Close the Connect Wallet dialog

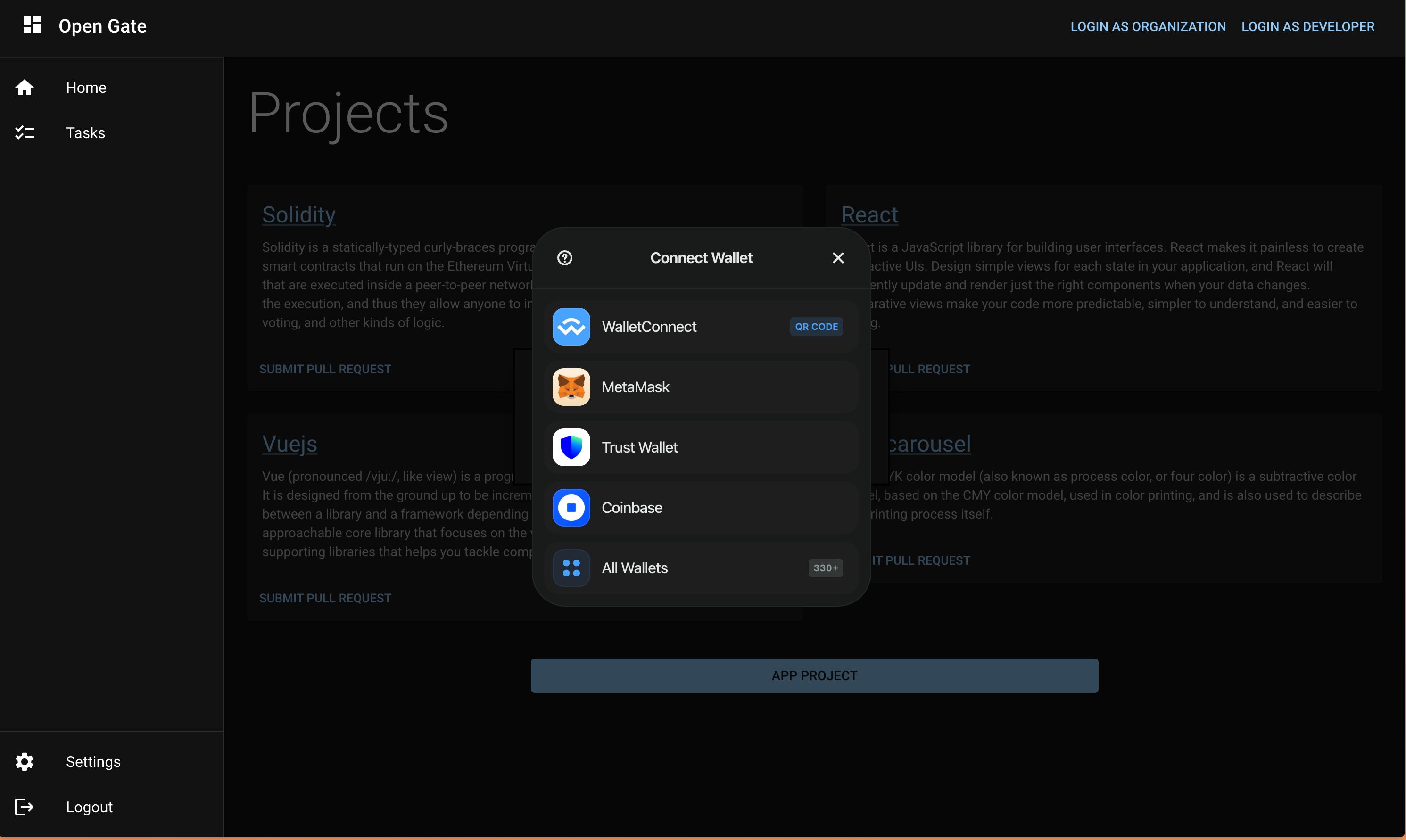[x=838, y=258]
